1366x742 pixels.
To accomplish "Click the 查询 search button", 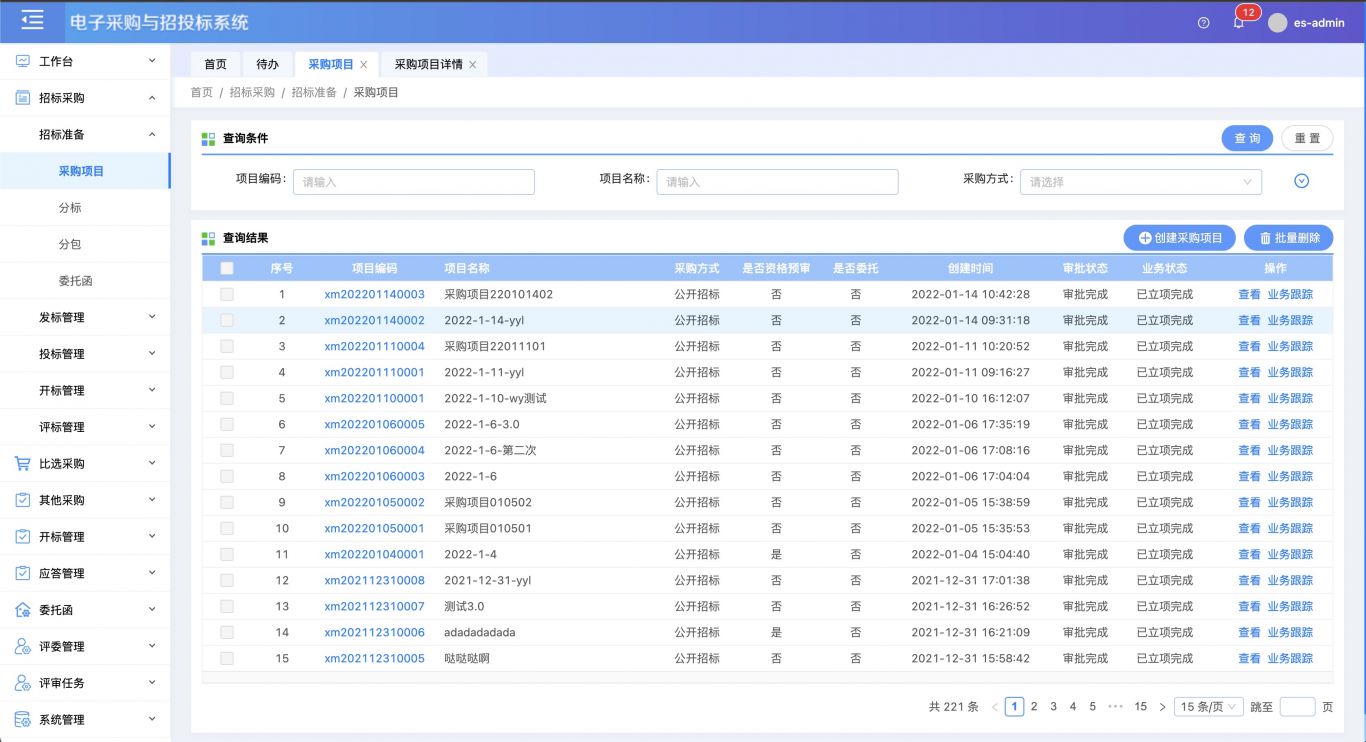I will pos(1247,139).
